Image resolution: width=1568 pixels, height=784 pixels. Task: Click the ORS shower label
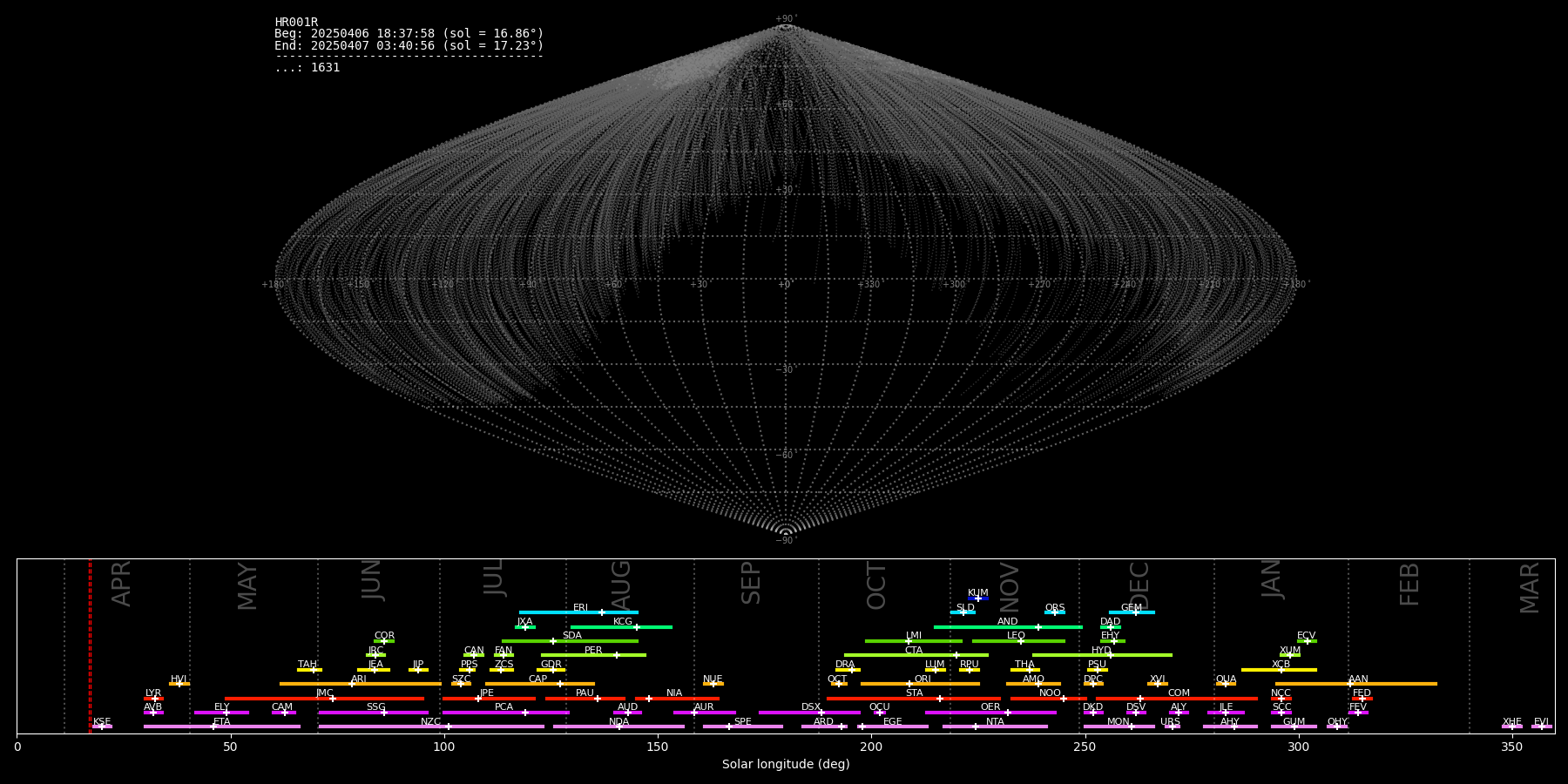tap(1055, 608)
